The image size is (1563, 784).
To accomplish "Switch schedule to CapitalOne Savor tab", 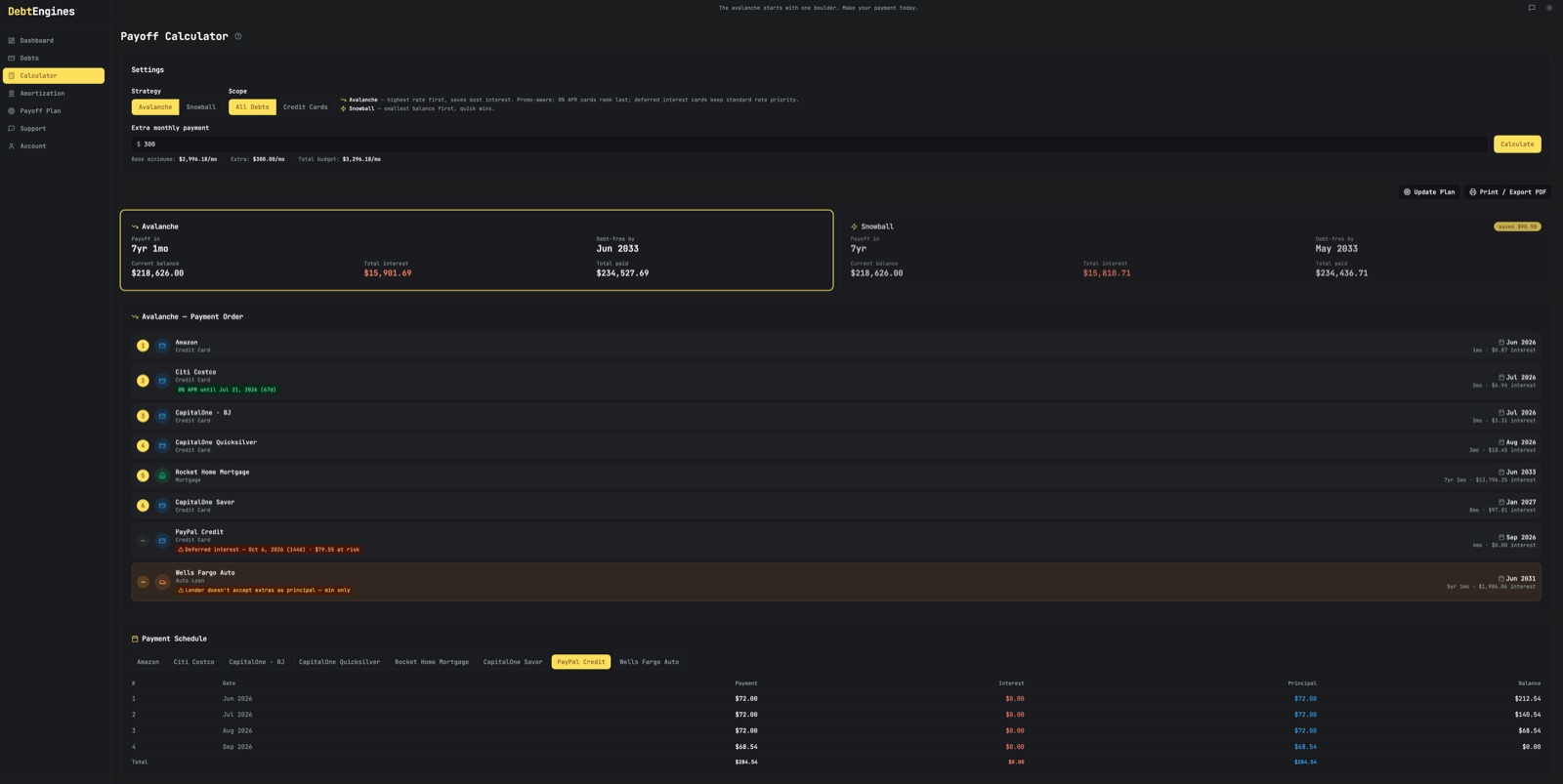I will [513, 662].
